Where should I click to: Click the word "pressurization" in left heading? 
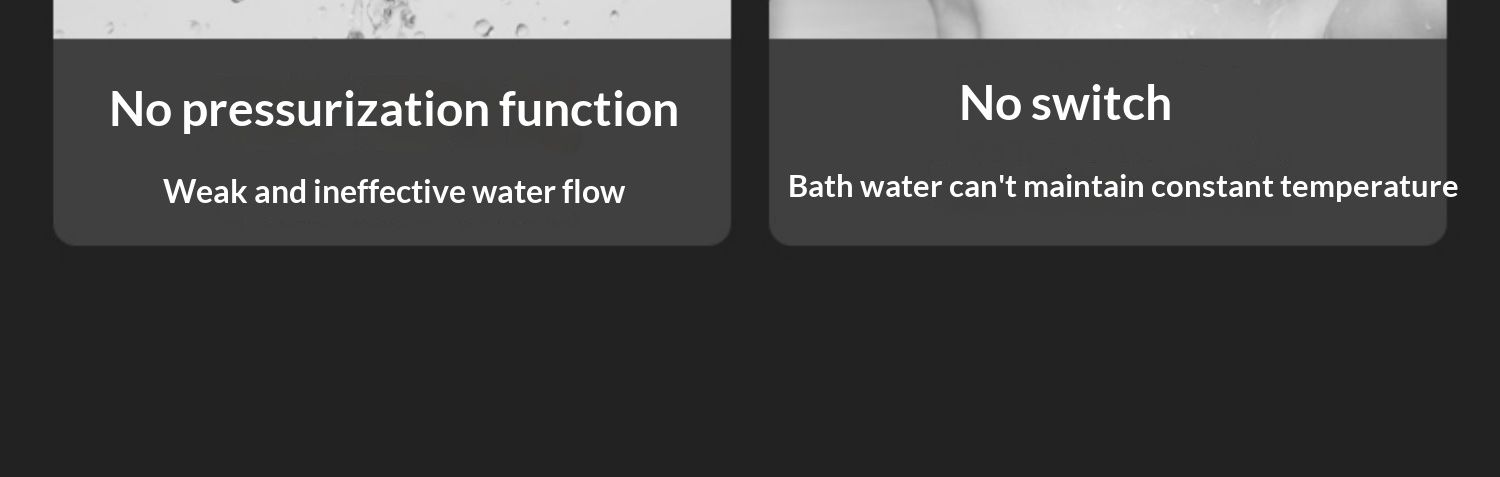pyautogui.click(x=336, y=110)
